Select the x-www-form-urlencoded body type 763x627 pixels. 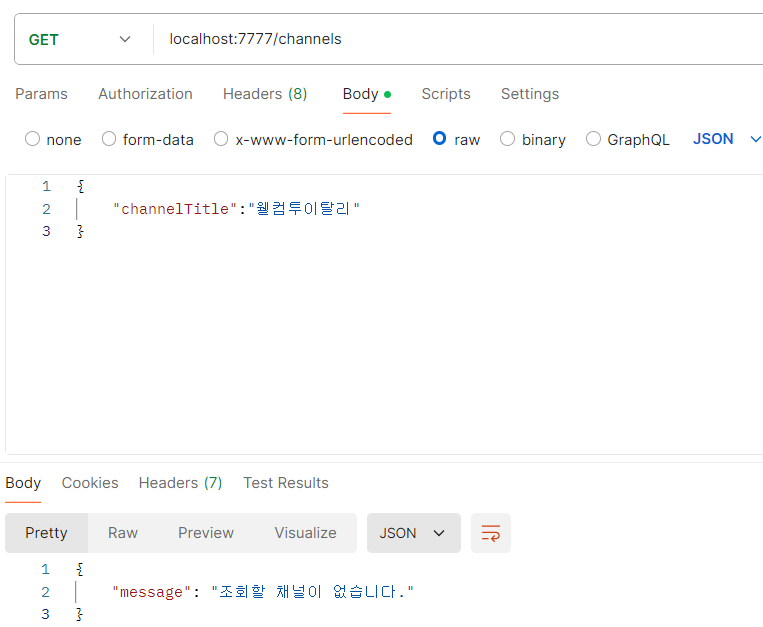pos(313,140)
